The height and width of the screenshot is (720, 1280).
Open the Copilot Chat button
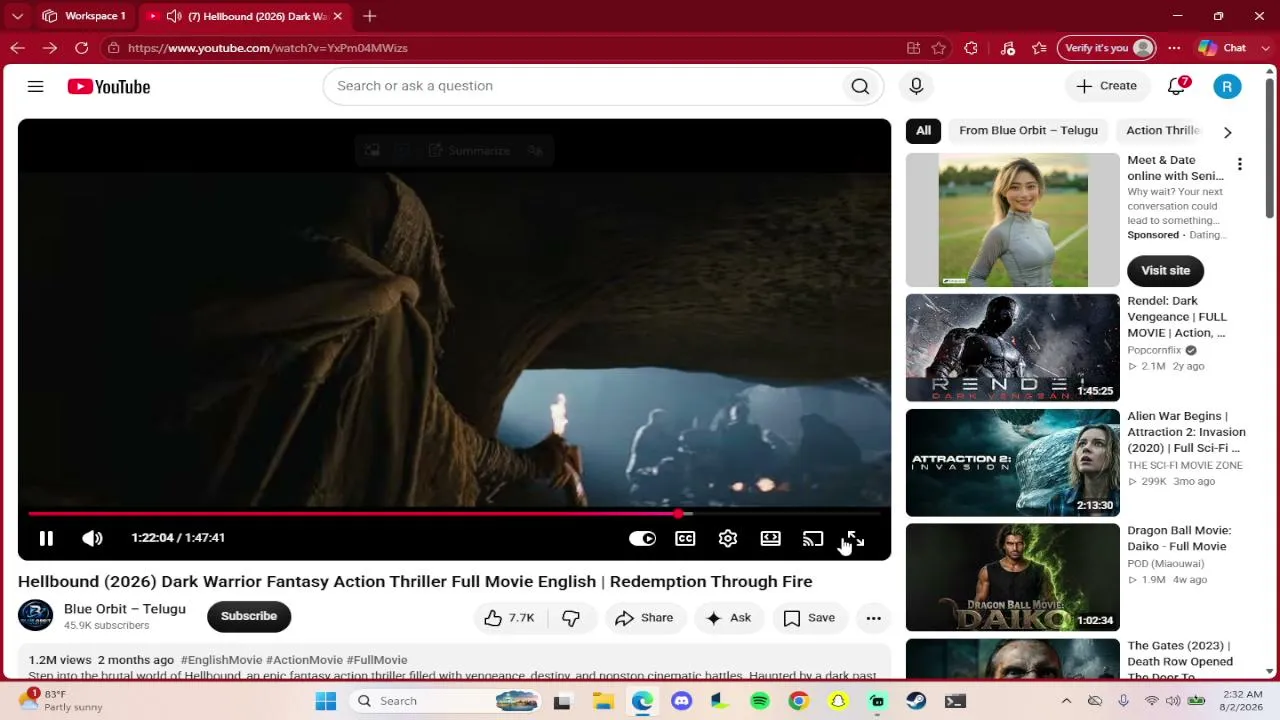pos(1222,48)
